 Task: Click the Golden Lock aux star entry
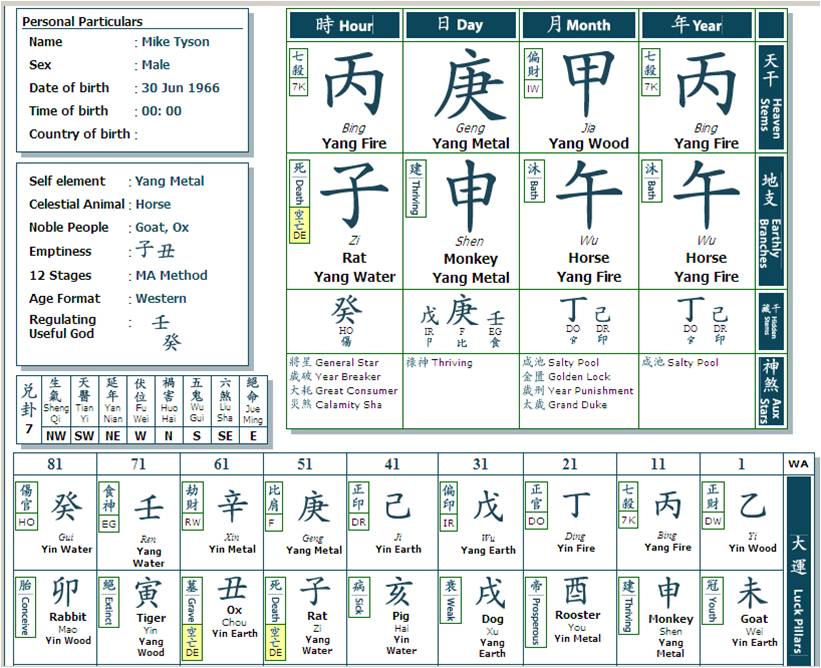click(567, 376)
